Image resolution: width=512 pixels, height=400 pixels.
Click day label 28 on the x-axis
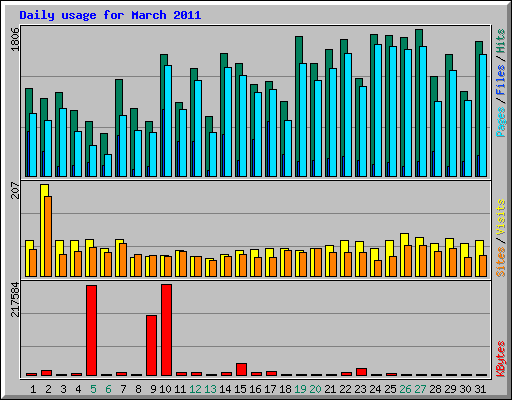click(435, 389)
